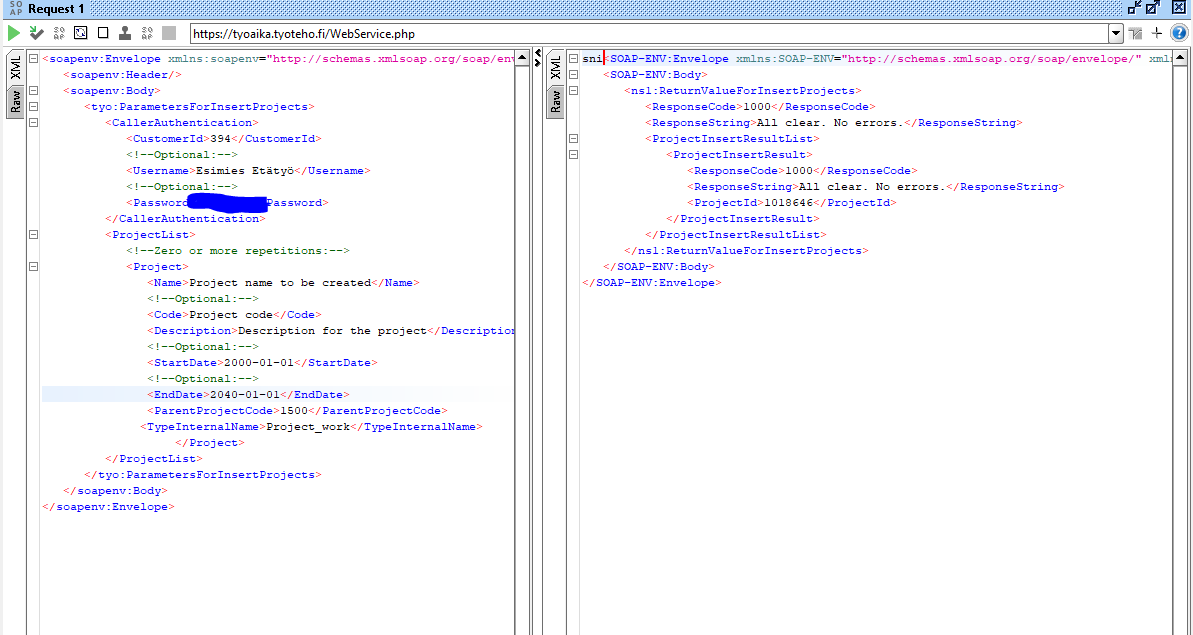
Task: Click response pane scroll up arrow
Action: click(1179, 59)
